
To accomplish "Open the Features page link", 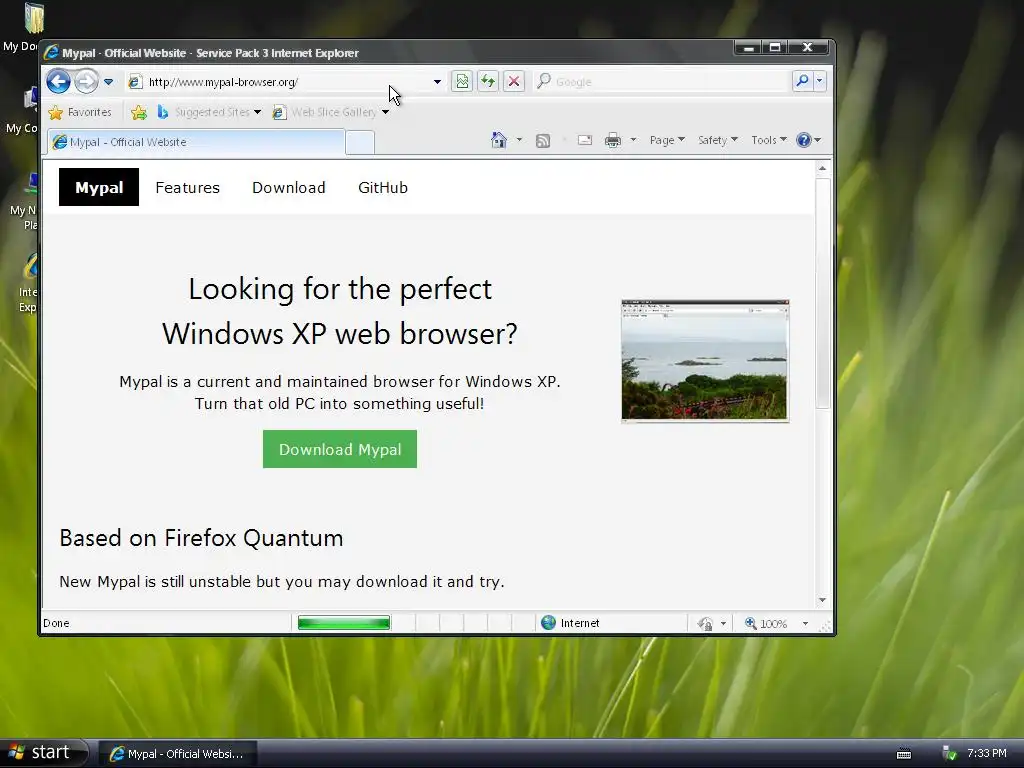I will 187,187.
